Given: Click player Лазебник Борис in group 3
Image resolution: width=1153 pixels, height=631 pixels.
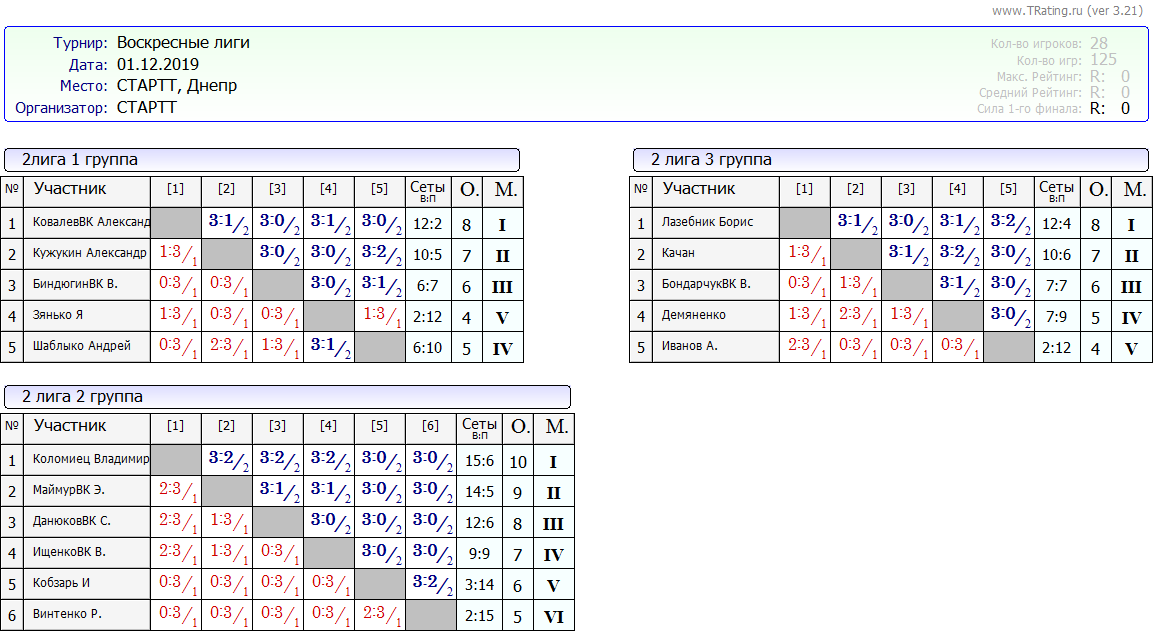Looking at the screenshot, I should pos(707,222).
